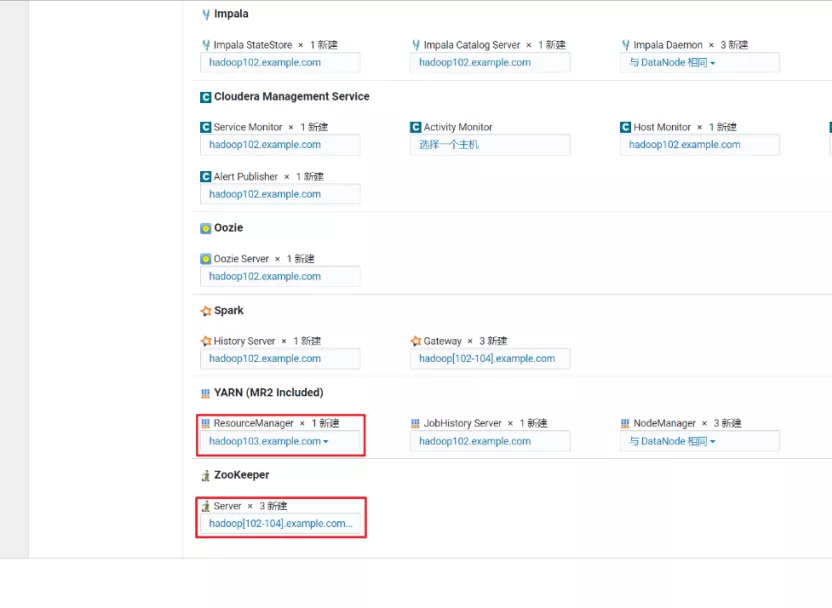The height and width of the screenshot is (608, 832).
Task: Click the Impala StateStore role icon
Action: click(206, 45)
